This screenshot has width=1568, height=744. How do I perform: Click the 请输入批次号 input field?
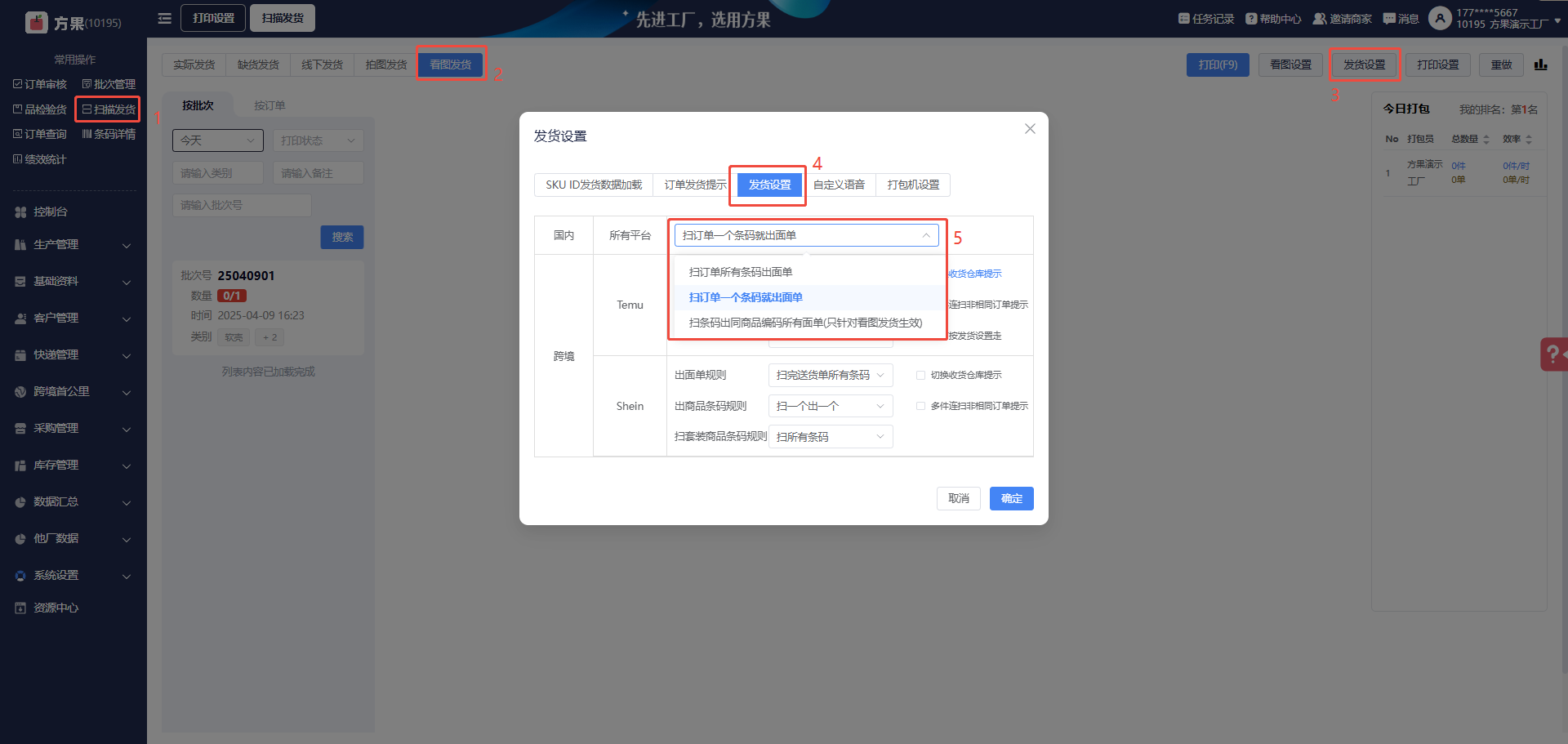[x=242, y=205]
